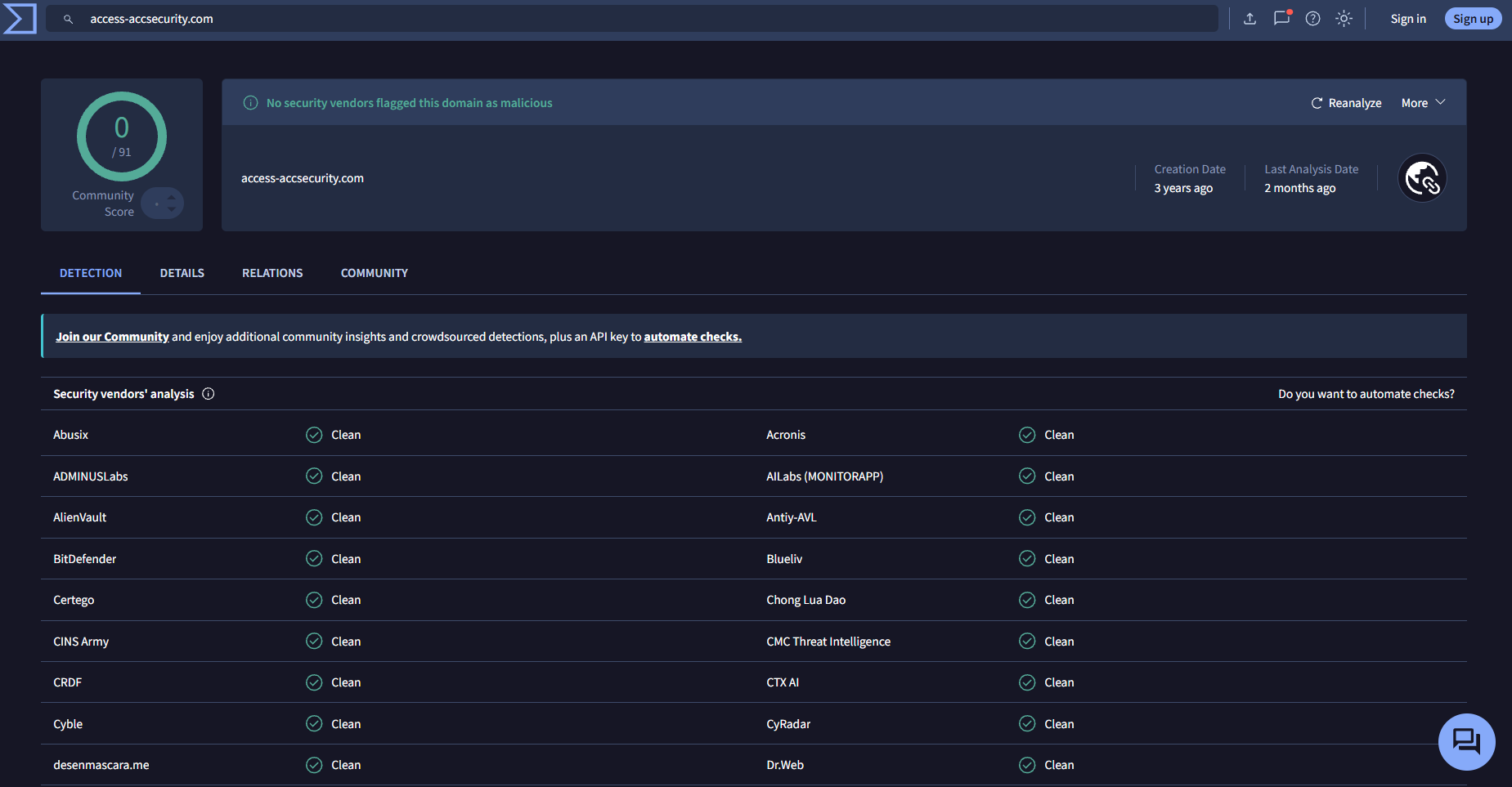Click the Sign in link

coord(1408,19)
